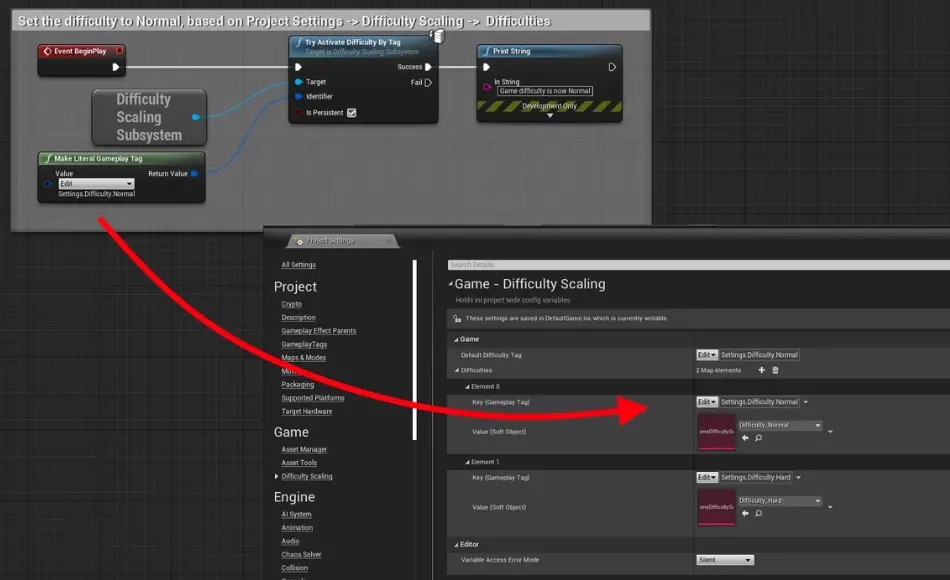Open the Value Edit dropdown in Make Literal Gameplay Tag
The image size is (950, 580).
point(96,184)
